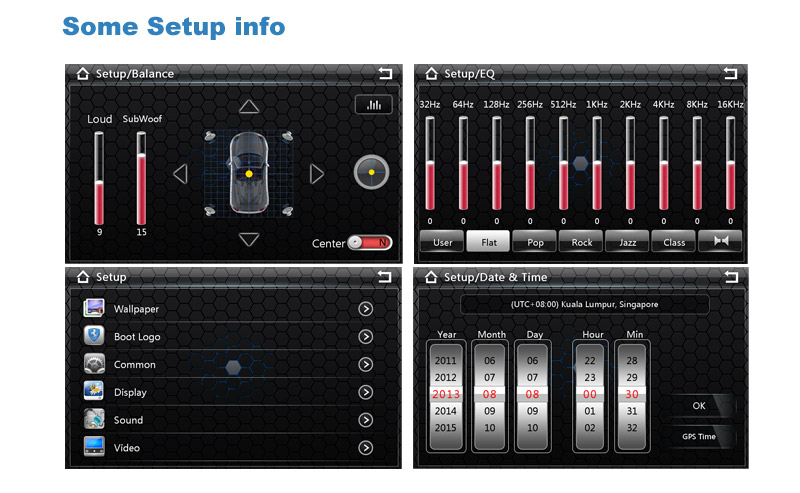The image size is (800, 493).
Task: Click the Boot Logo Bluetooth-style icon
Action: [x=94, y=337]
